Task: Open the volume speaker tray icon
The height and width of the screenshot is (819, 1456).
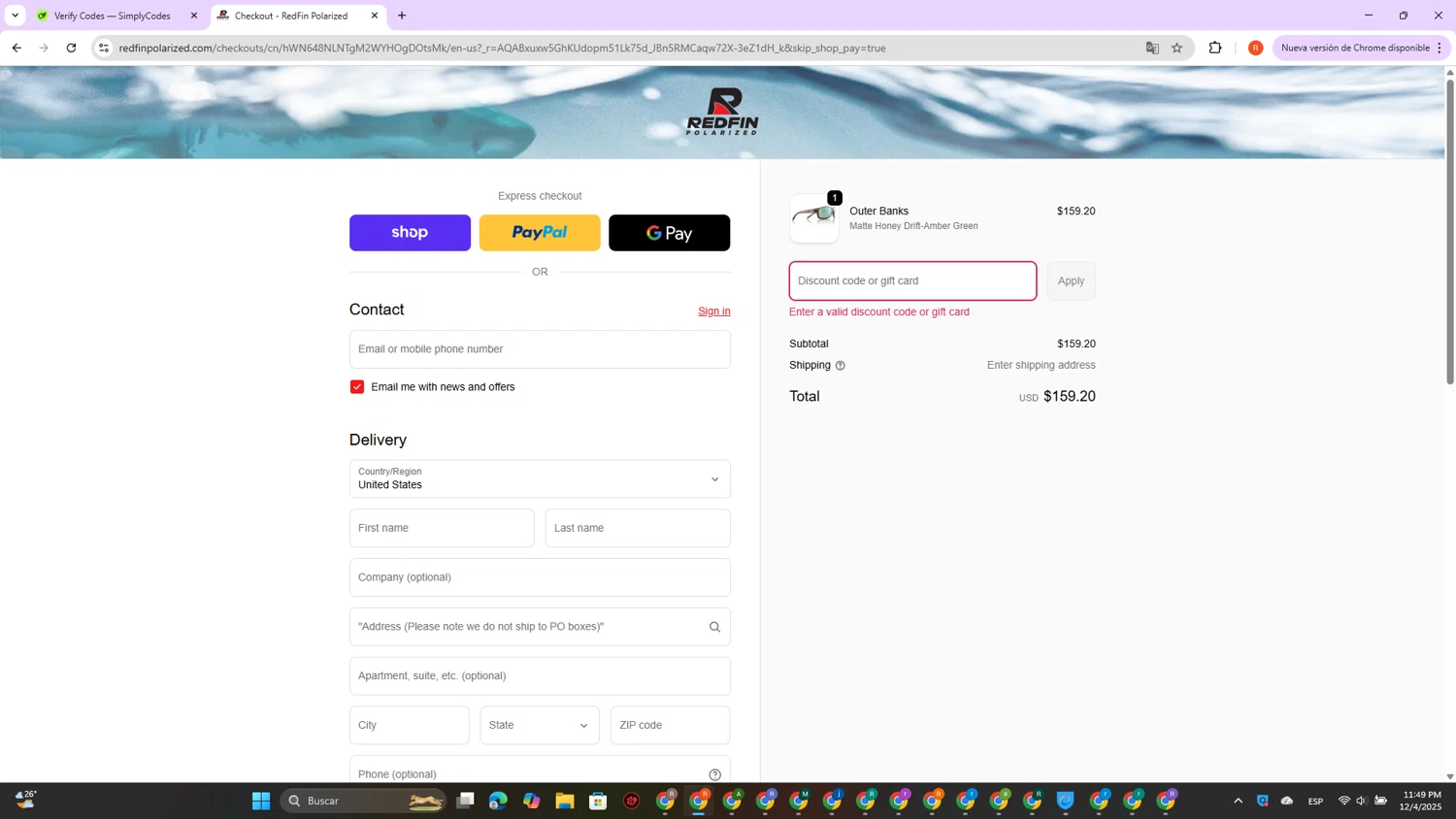Action: [x=1361, y=801]
